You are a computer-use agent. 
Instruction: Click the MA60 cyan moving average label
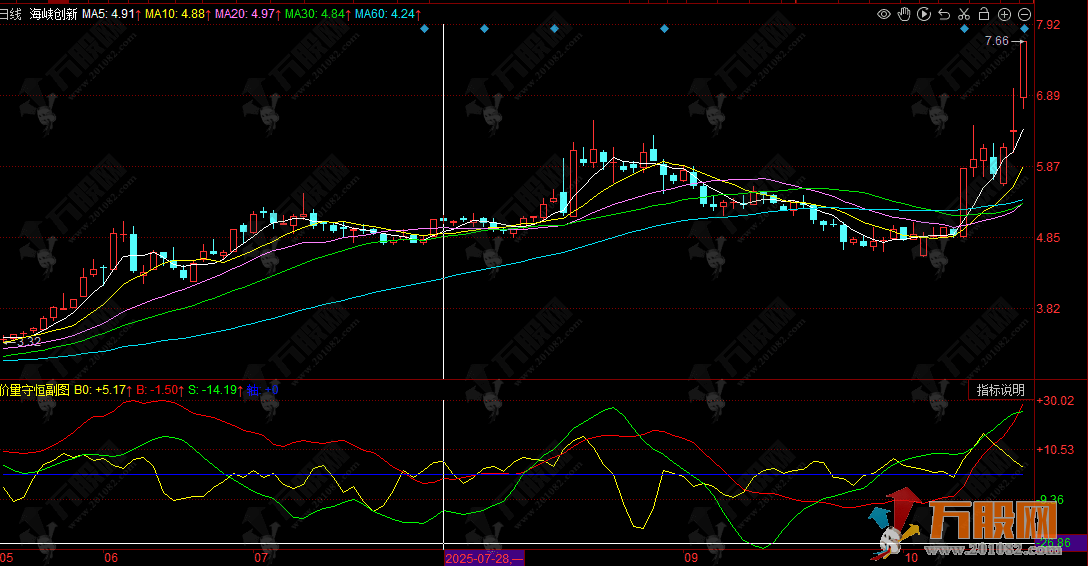(x=388, y=14)
